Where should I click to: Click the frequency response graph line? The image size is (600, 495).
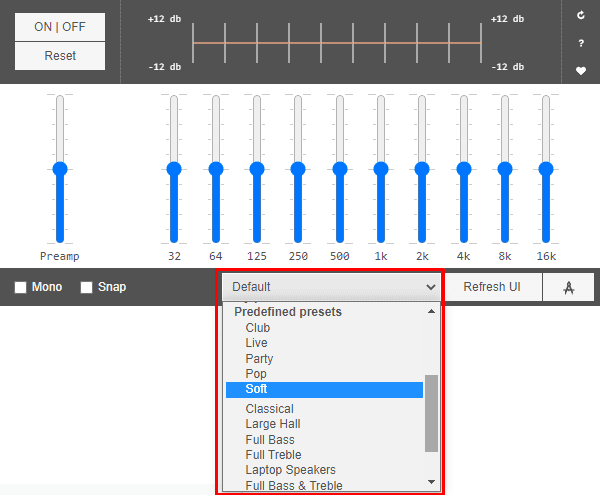pyautogui.click(x=337, y=43)
